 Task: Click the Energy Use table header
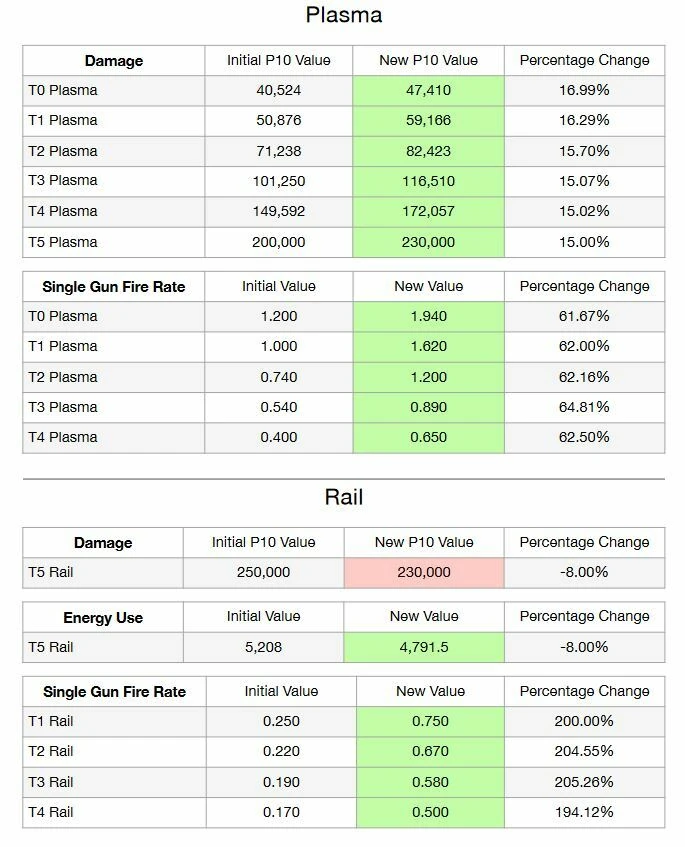103,618
